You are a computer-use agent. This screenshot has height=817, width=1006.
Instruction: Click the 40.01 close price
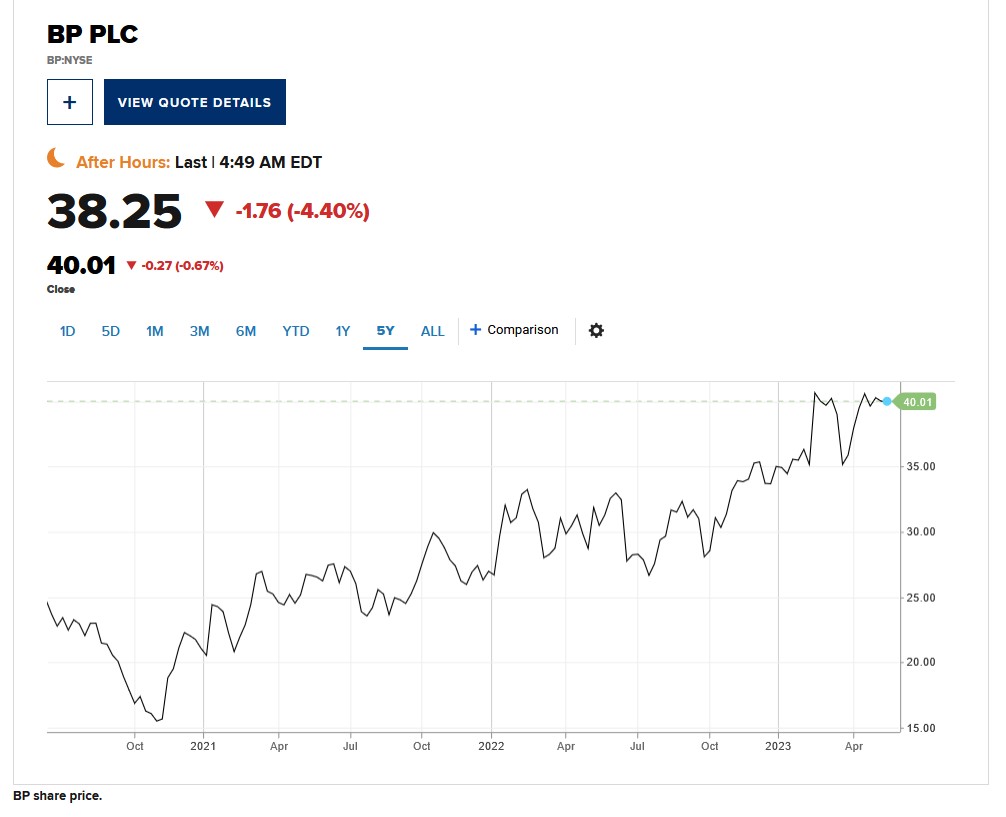pyautogui.click(x=81, y=265)
